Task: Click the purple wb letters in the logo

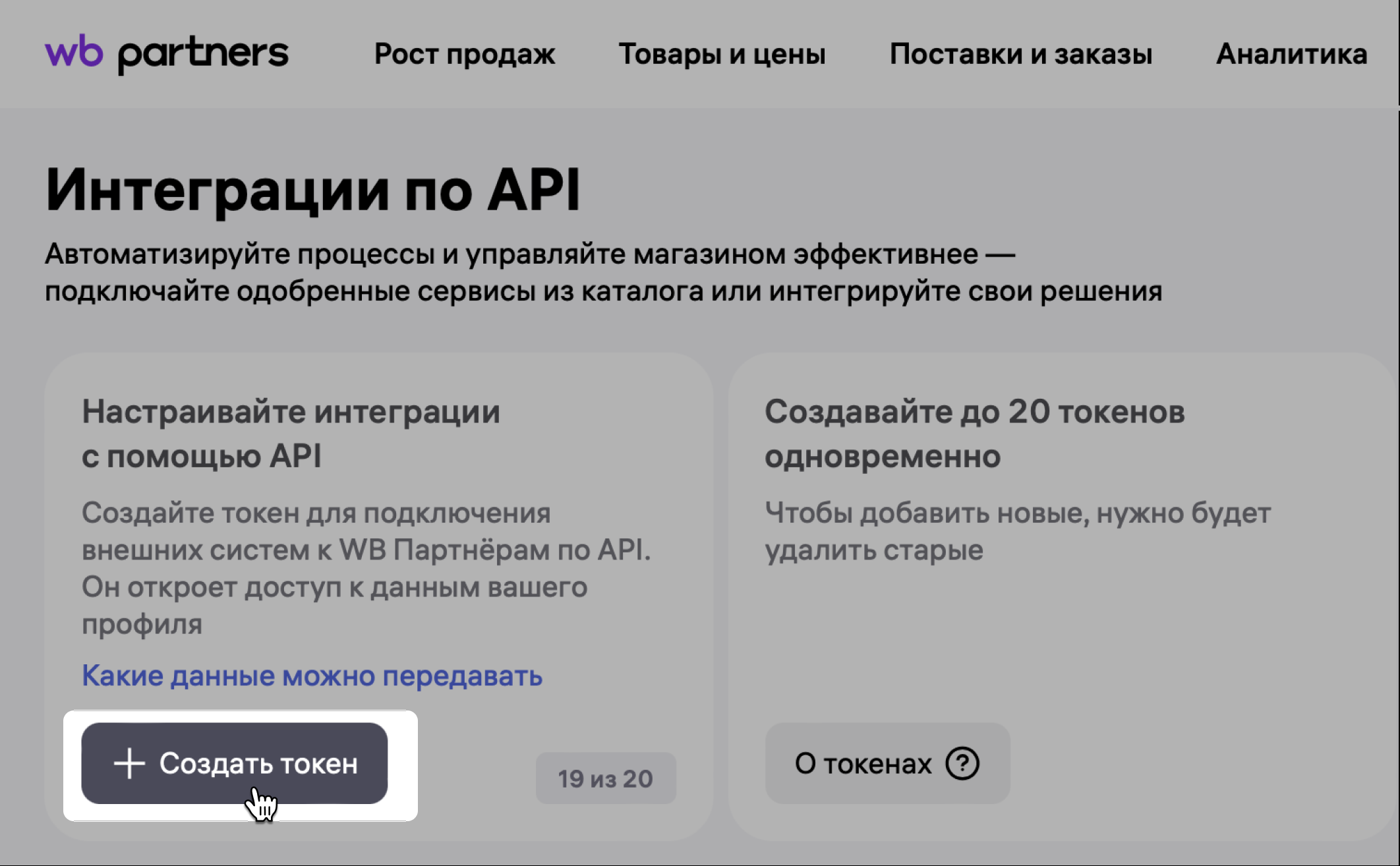Action: point(74,51)
